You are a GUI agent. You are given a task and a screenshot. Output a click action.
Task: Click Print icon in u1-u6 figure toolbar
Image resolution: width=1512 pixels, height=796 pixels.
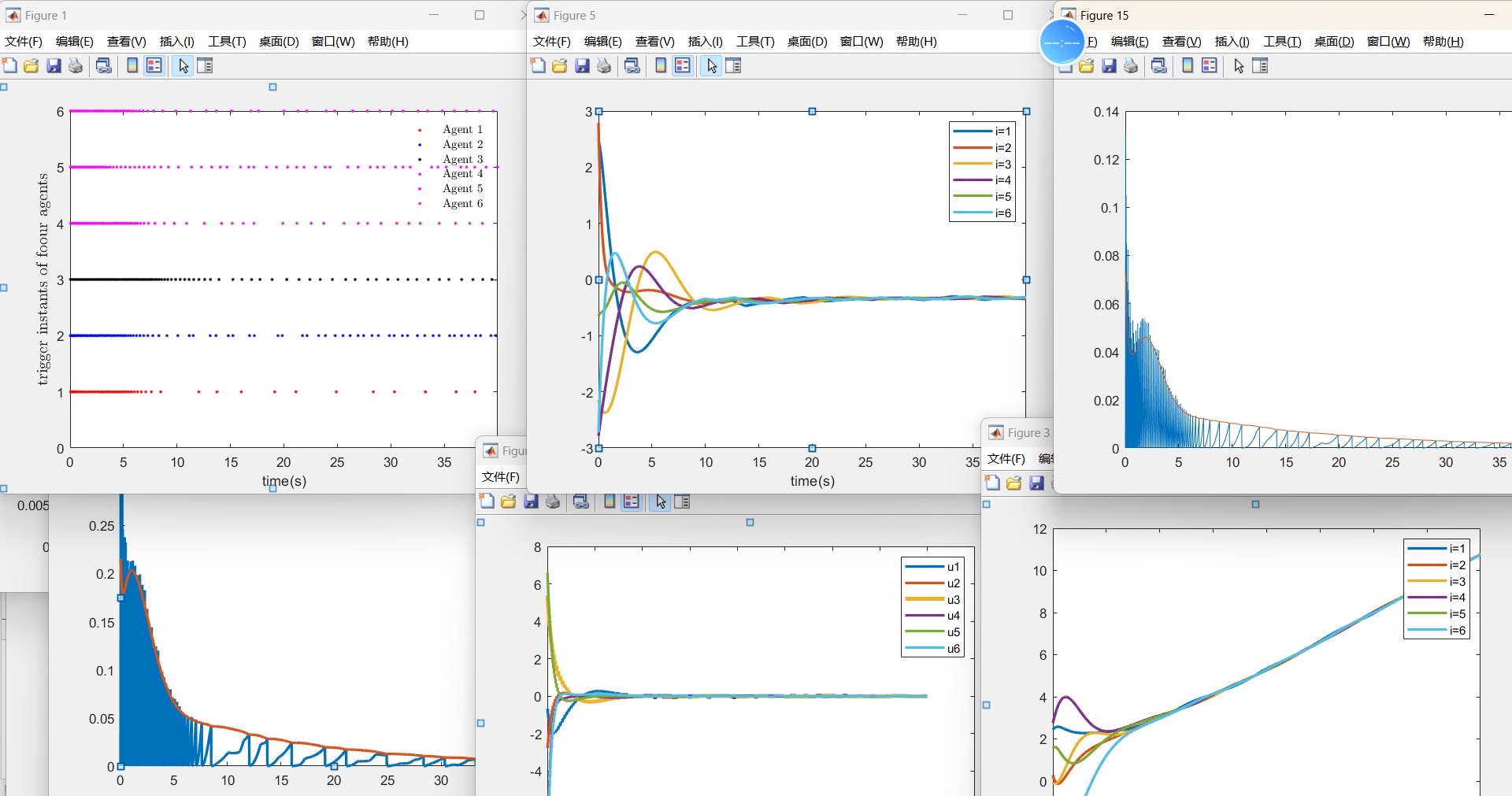tap(553, 501)
